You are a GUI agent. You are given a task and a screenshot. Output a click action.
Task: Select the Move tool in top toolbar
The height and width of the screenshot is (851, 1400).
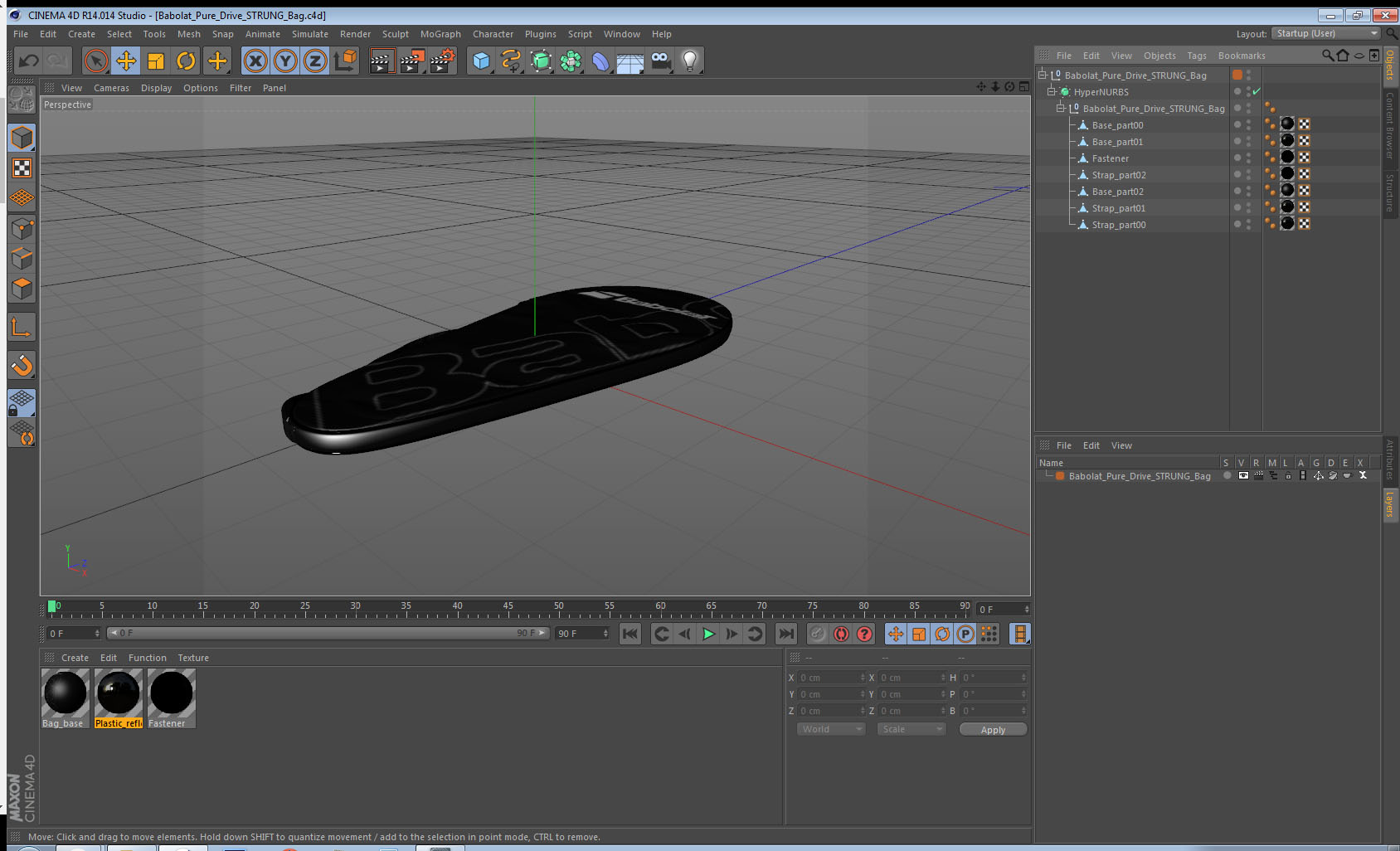click(x=126, y=61)
